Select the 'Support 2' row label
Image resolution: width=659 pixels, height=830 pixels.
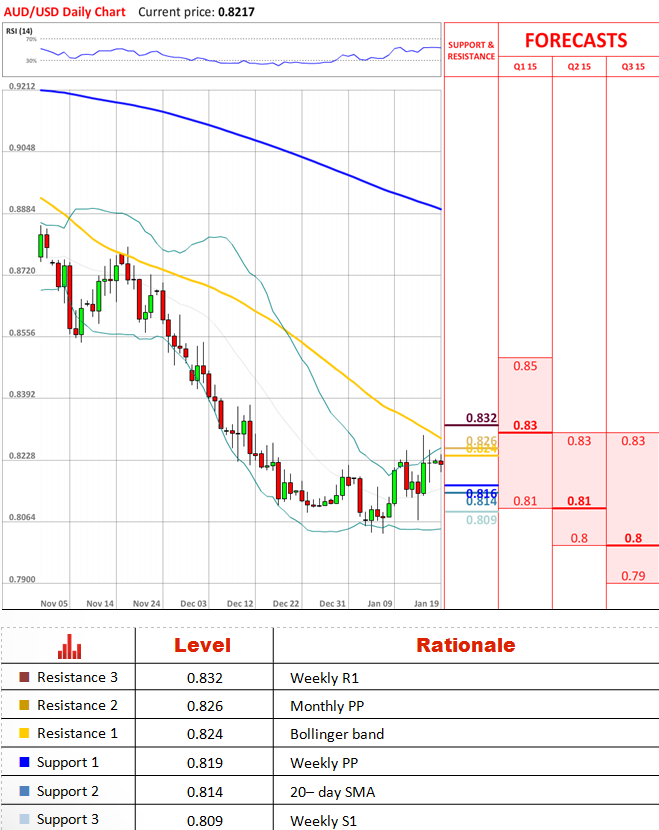[68, 791]
